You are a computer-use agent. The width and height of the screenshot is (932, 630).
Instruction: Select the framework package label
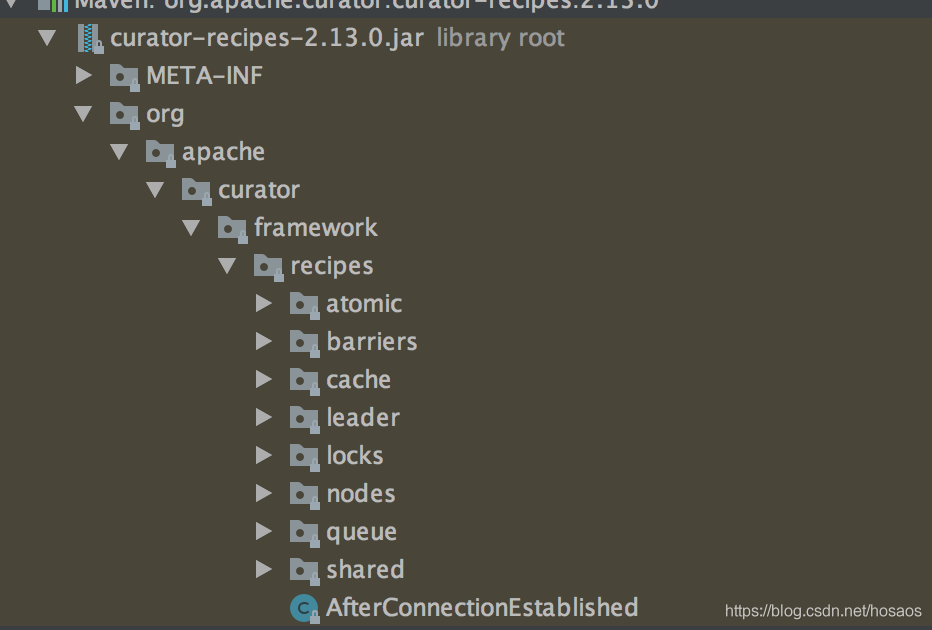[x=315, y=228]
